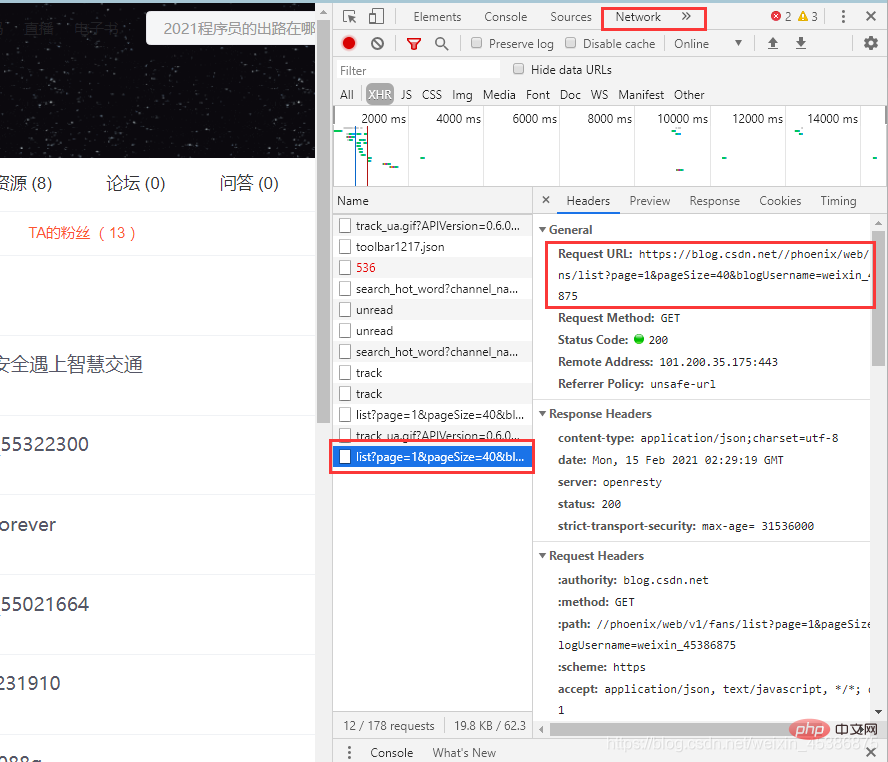Tick the Hide data URLs checkbox
The height and width of the screenshot is (762, 888).
coord(519,69)
